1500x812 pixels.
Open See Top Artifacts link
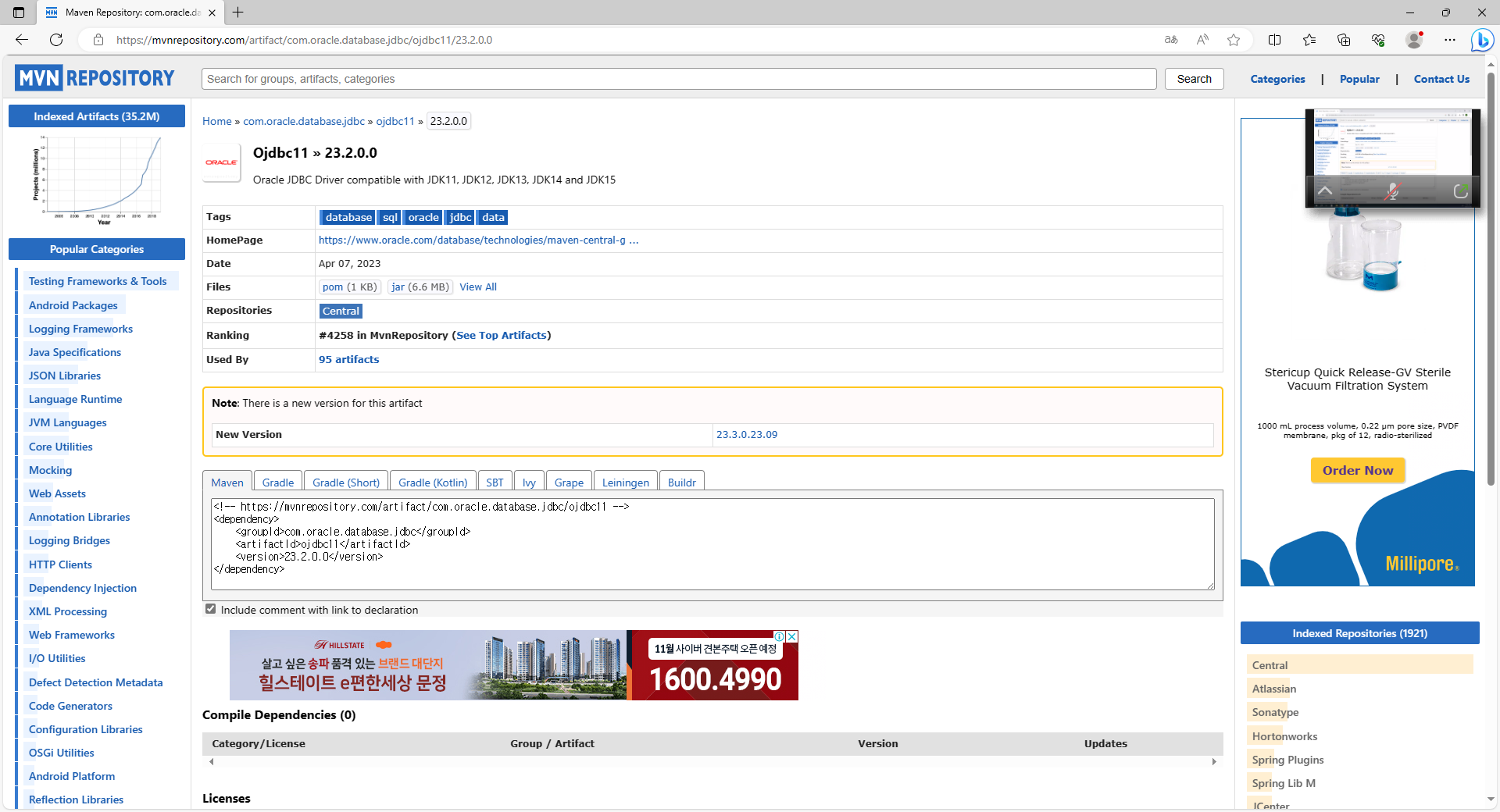502,335
